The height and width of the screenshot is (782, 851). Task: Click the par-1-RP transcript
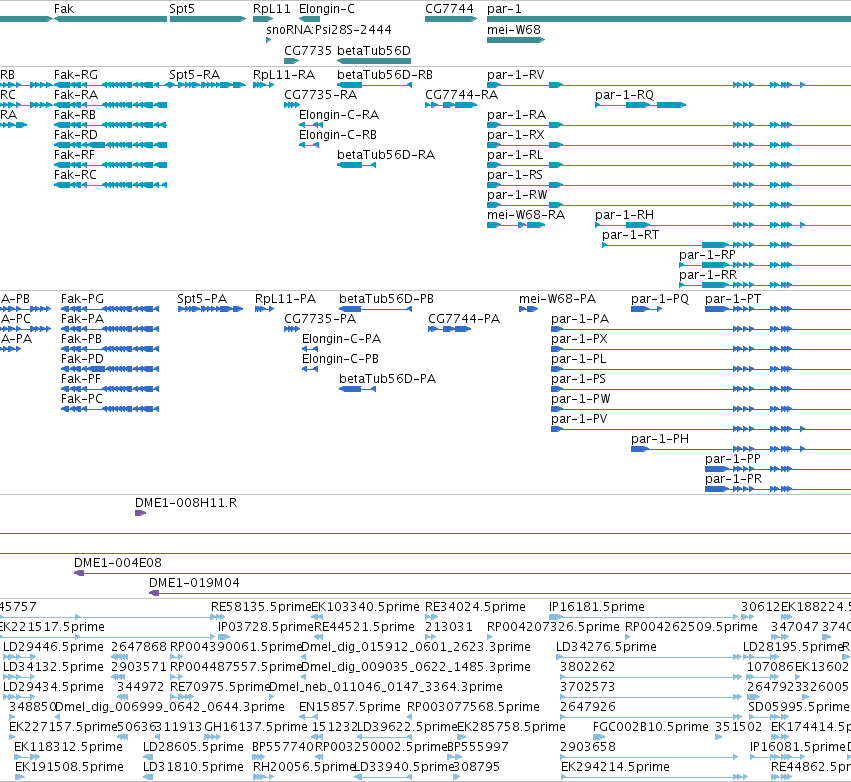coord(765,265)
